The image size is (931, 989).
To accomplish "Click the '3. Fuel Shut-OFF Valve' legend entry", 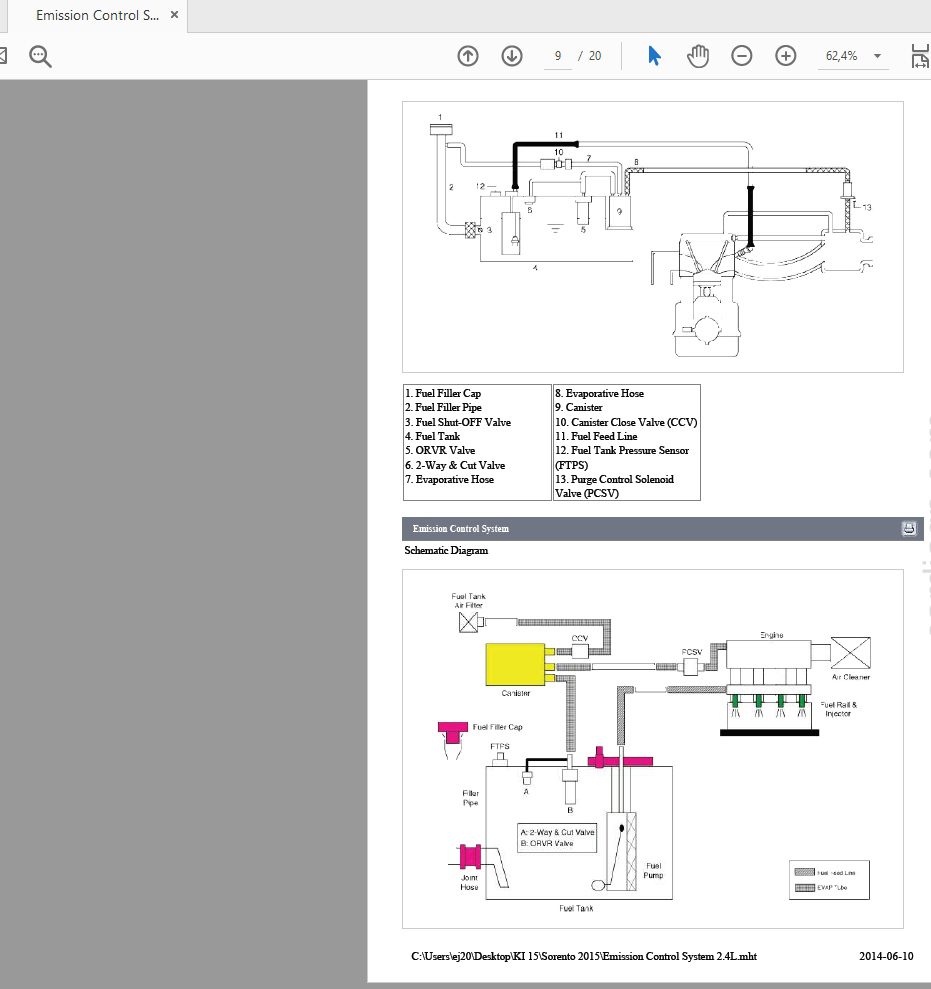I will [458, 422].
